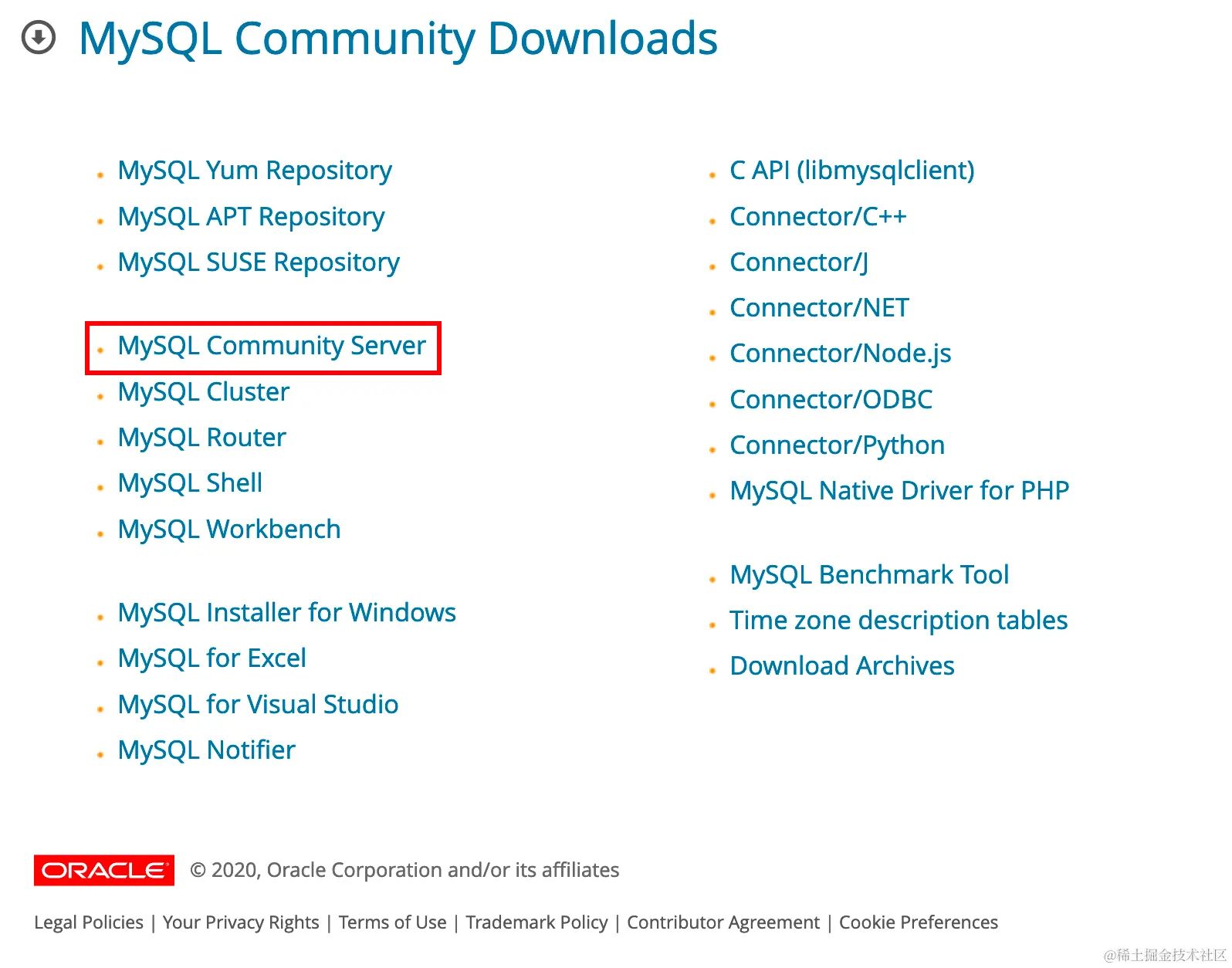This screenshot has height=968, width=1232.
Task: Open Connector/Python downloads
Action: coord(838,445)
